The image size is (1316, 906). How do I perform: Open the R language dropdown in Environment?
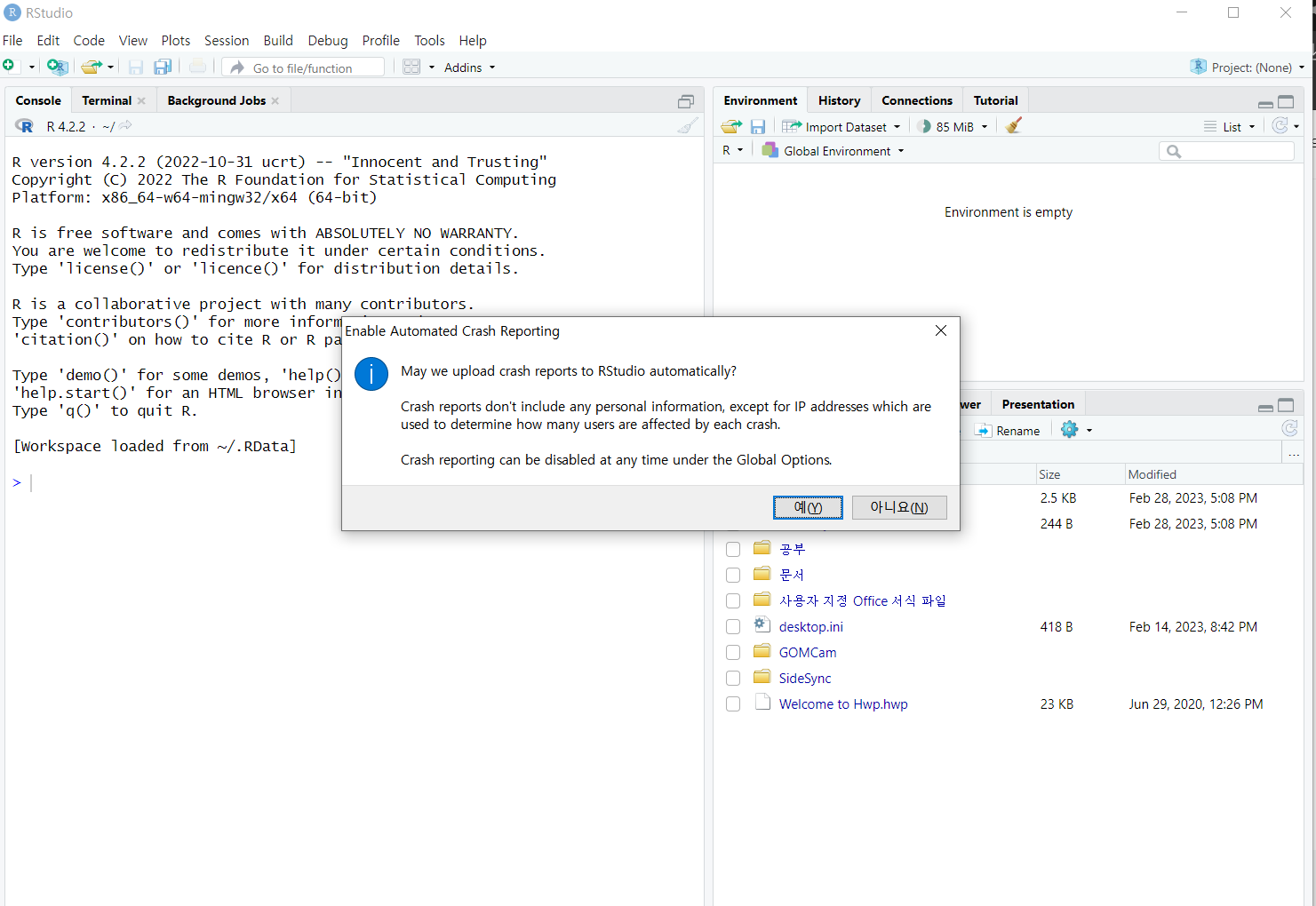[732, 151]
